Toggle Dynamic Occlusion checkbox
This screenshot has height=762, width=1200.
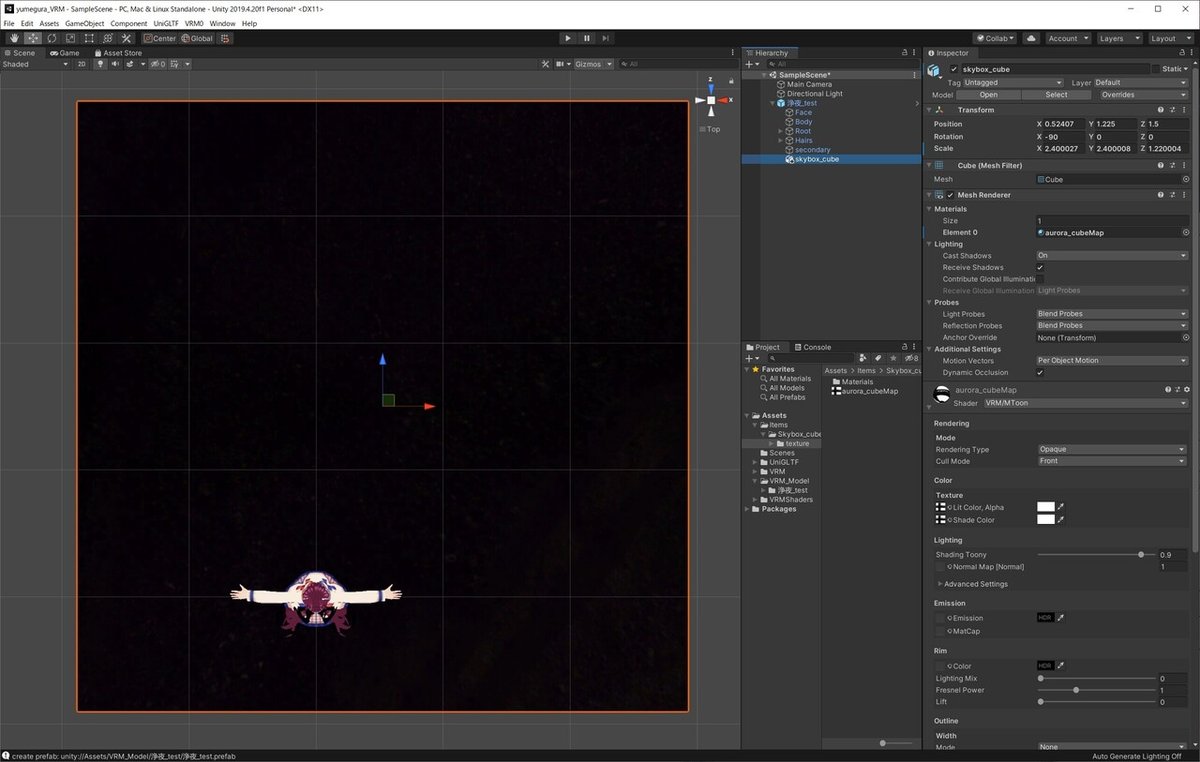(x=1040, y=372)
